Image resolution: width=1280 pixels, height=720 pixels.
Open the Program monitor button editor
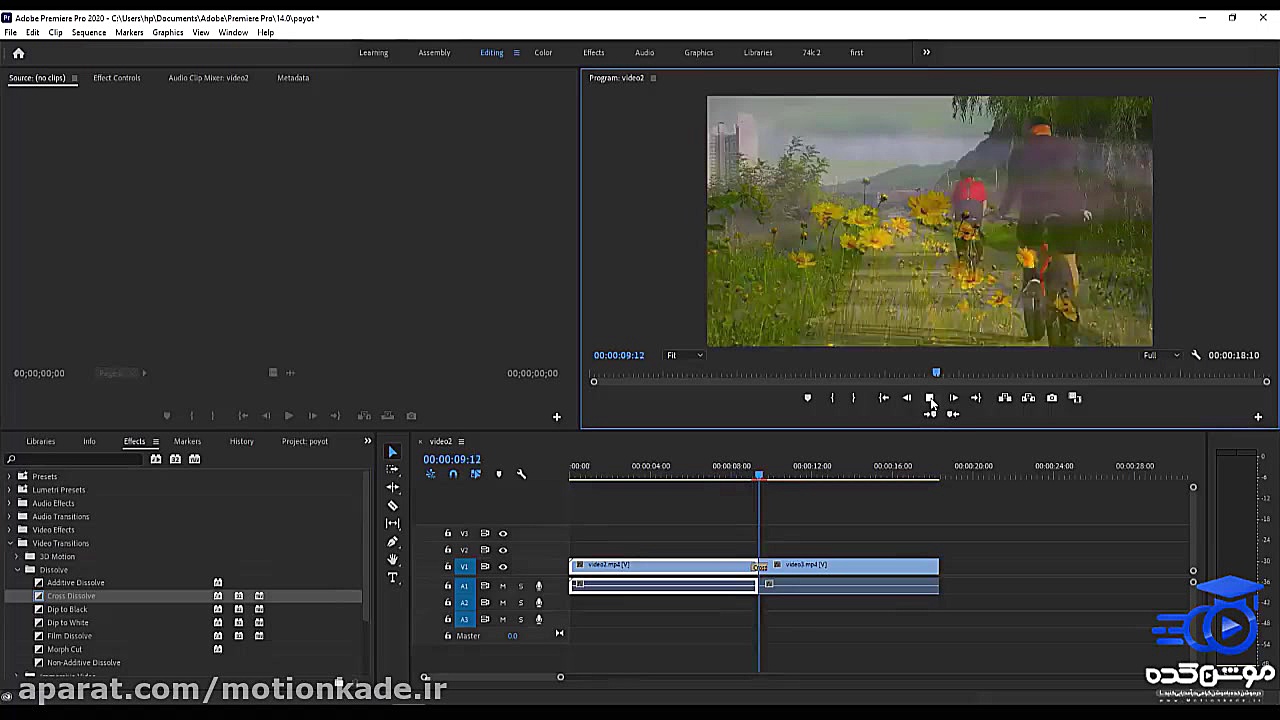[1258, 416]
